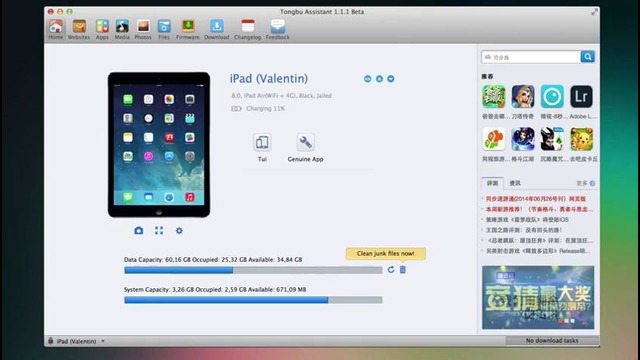Open the iPad (Valentin) device dropdown in status bar
Viewport: 640px width, 360px height.
77,341
